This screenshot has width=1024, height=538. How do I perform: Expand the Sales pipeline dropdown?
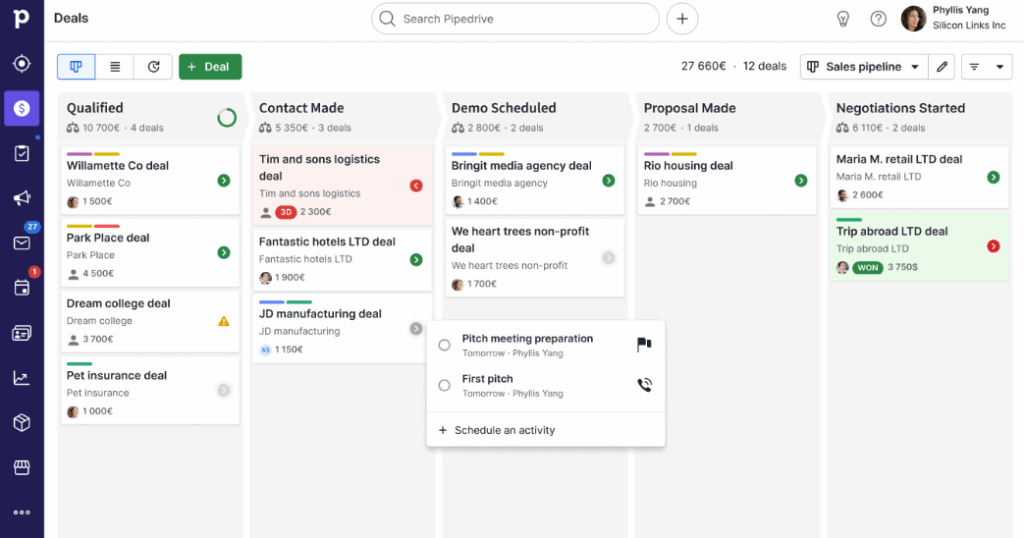pos(864,67)
